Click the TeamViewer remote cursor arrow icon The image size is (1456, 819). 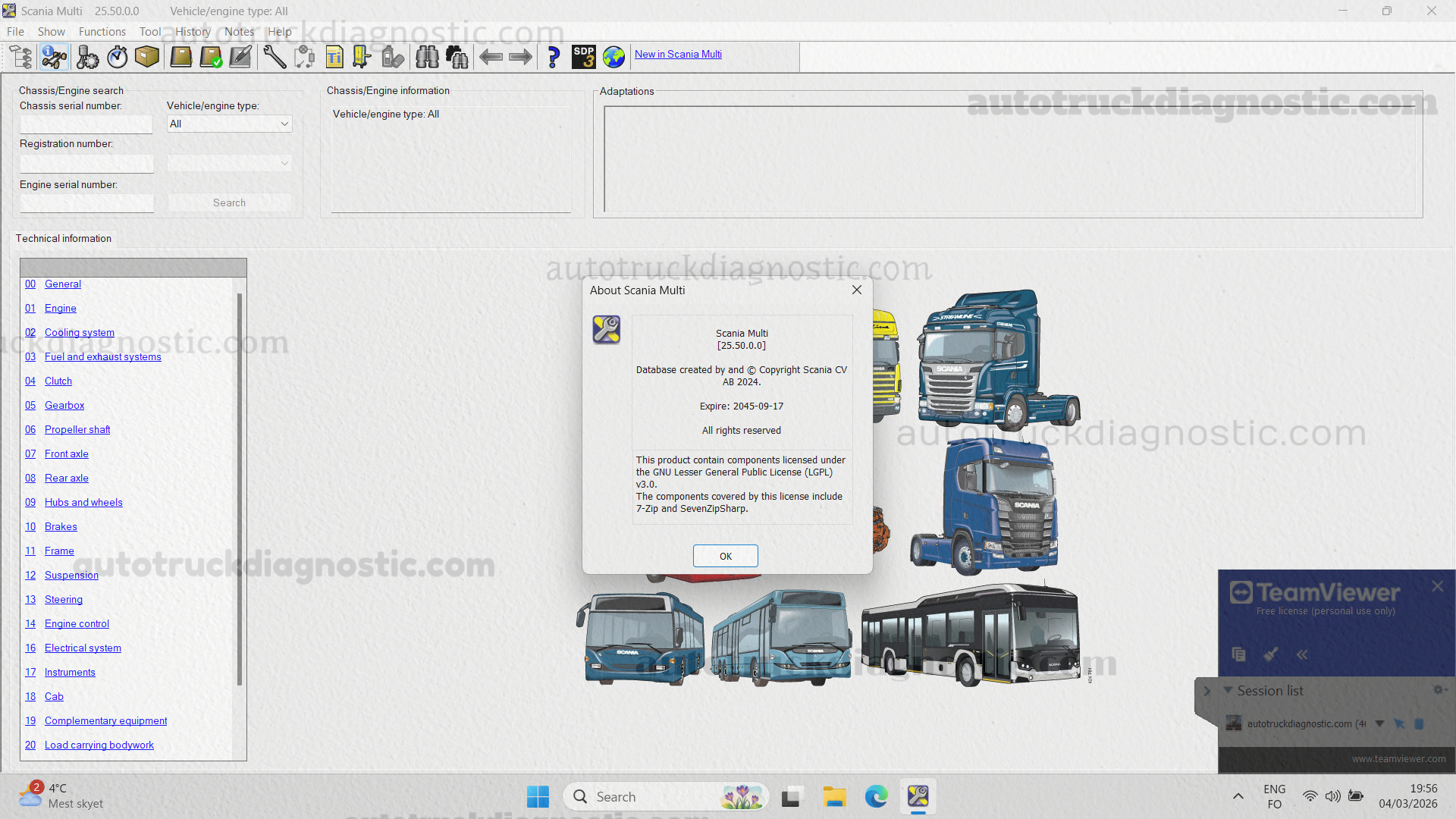[x=1399, y=723]
